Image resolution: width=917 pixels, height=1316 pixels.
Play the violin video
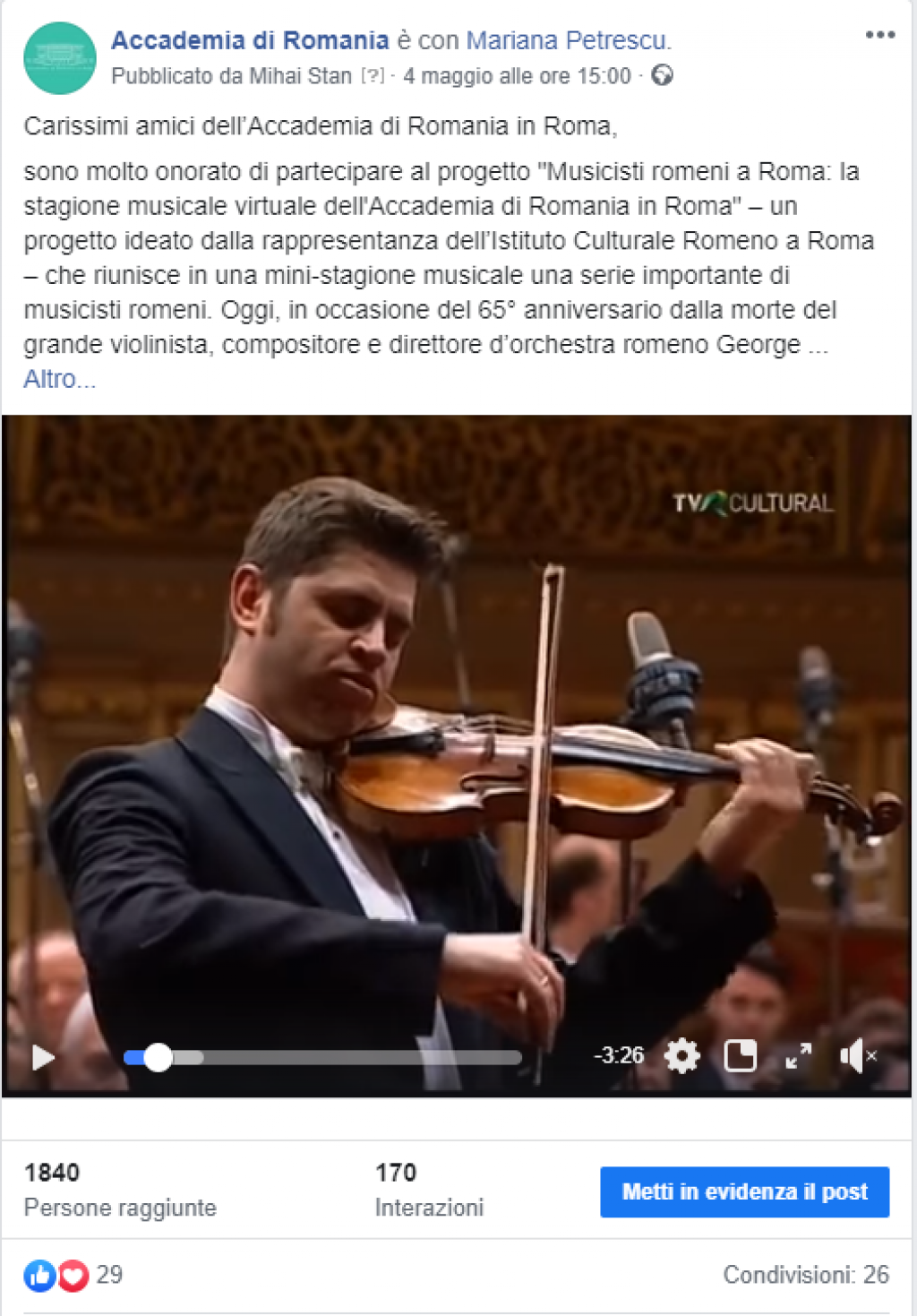[43, 1057]
